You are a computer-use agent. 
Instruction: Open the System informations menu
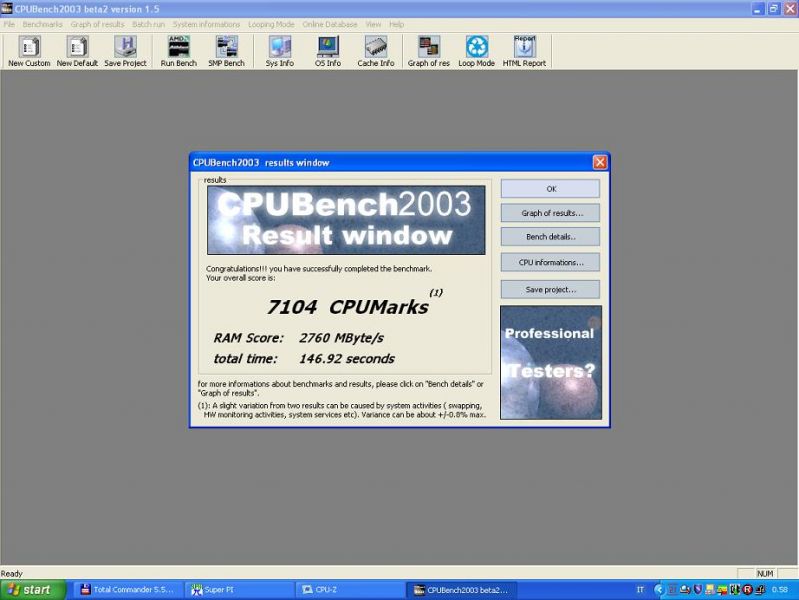click(206, 24)
